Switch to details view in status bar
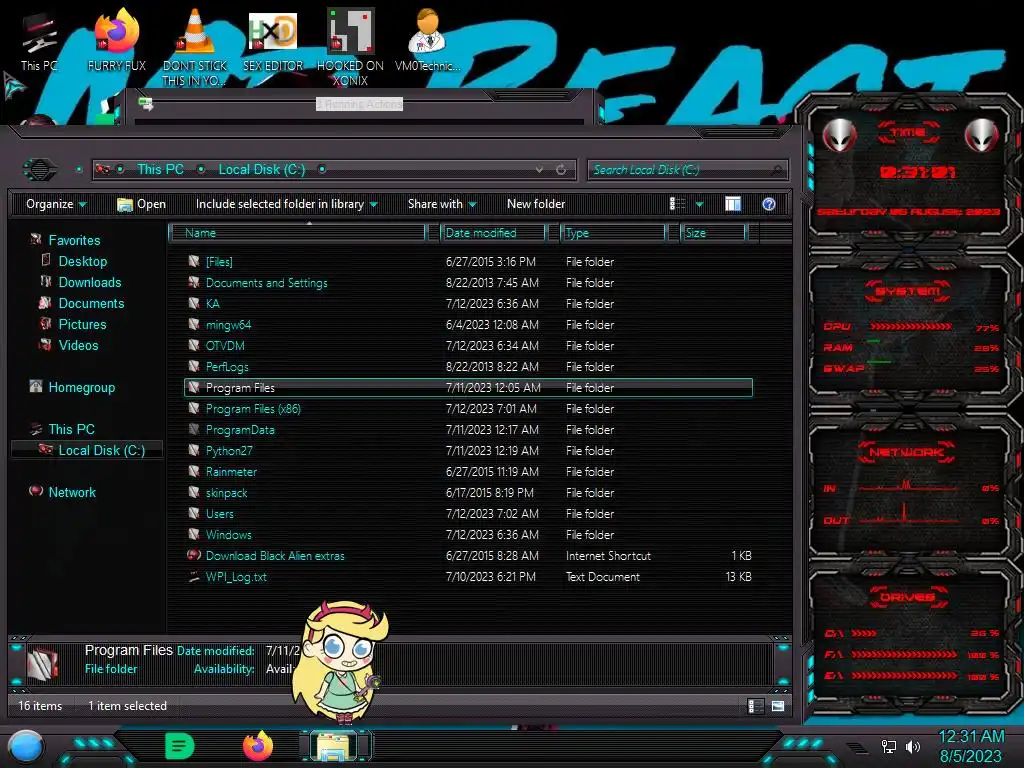Viewport: 1024px width, 768px height. pyautogui.click(x=756, y=705)
